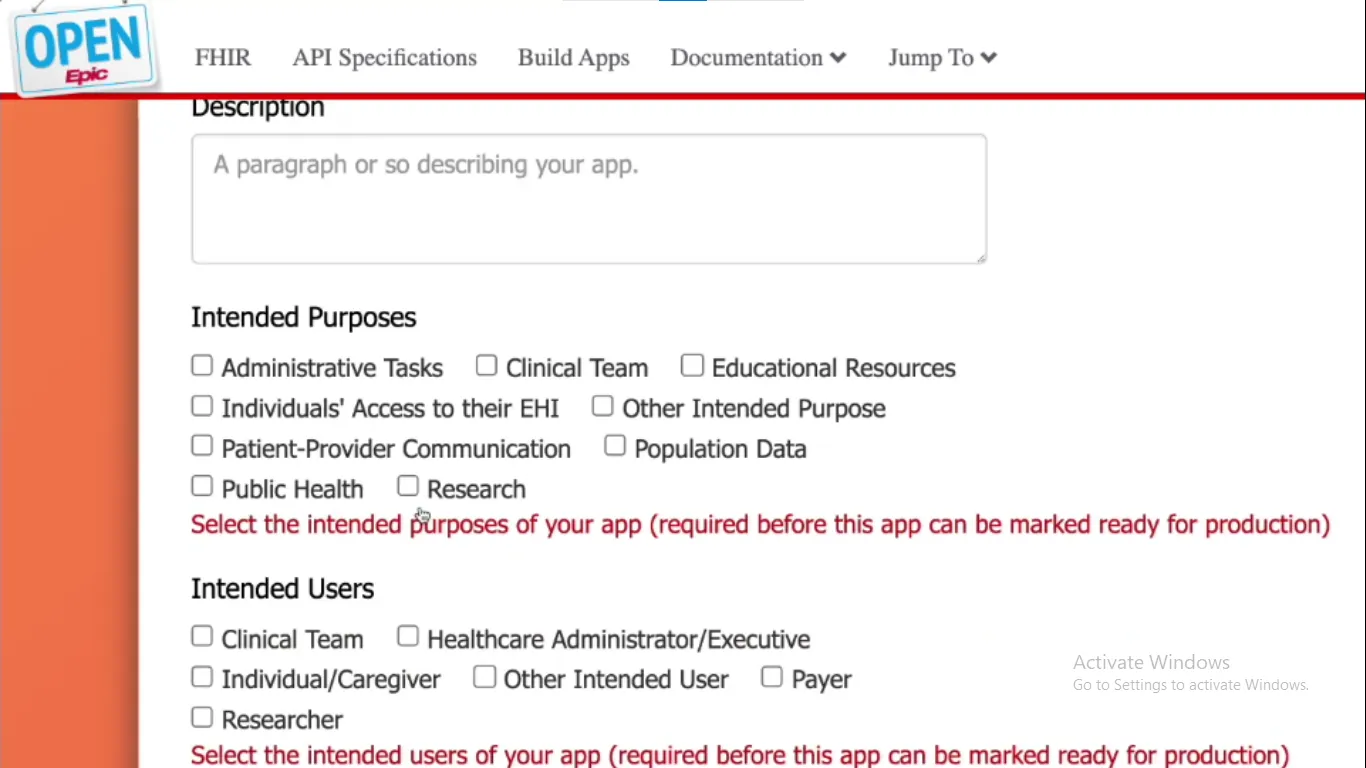Image resolution: width=1366 pixels, height=768 pixels.
Task: Check Individuals' Access to their EHI
Action: pos(202,405)
